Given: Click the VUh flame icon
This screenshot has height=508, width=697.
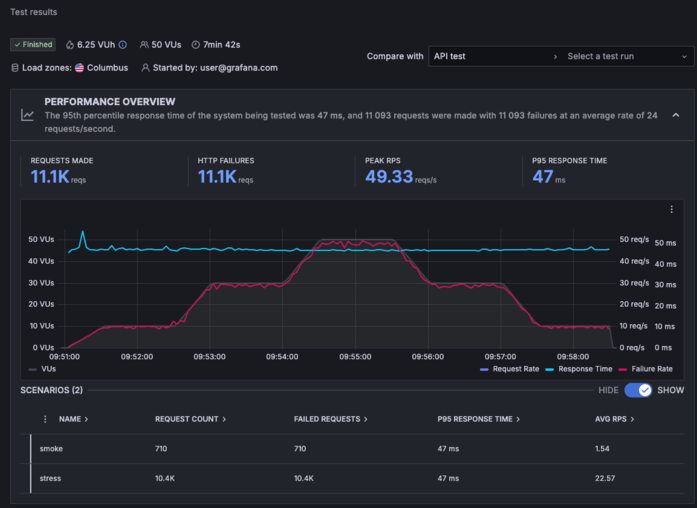Looking at the screenshot, I should [70, 45].
